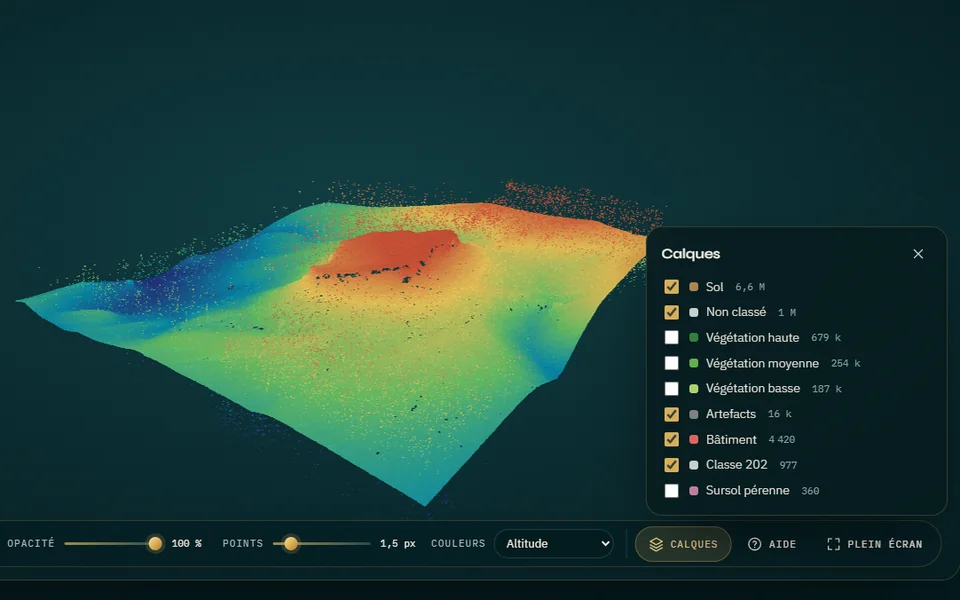Click the Végétation moyenne label
Viewport: 960px width, 600px height.
point(762,363)
